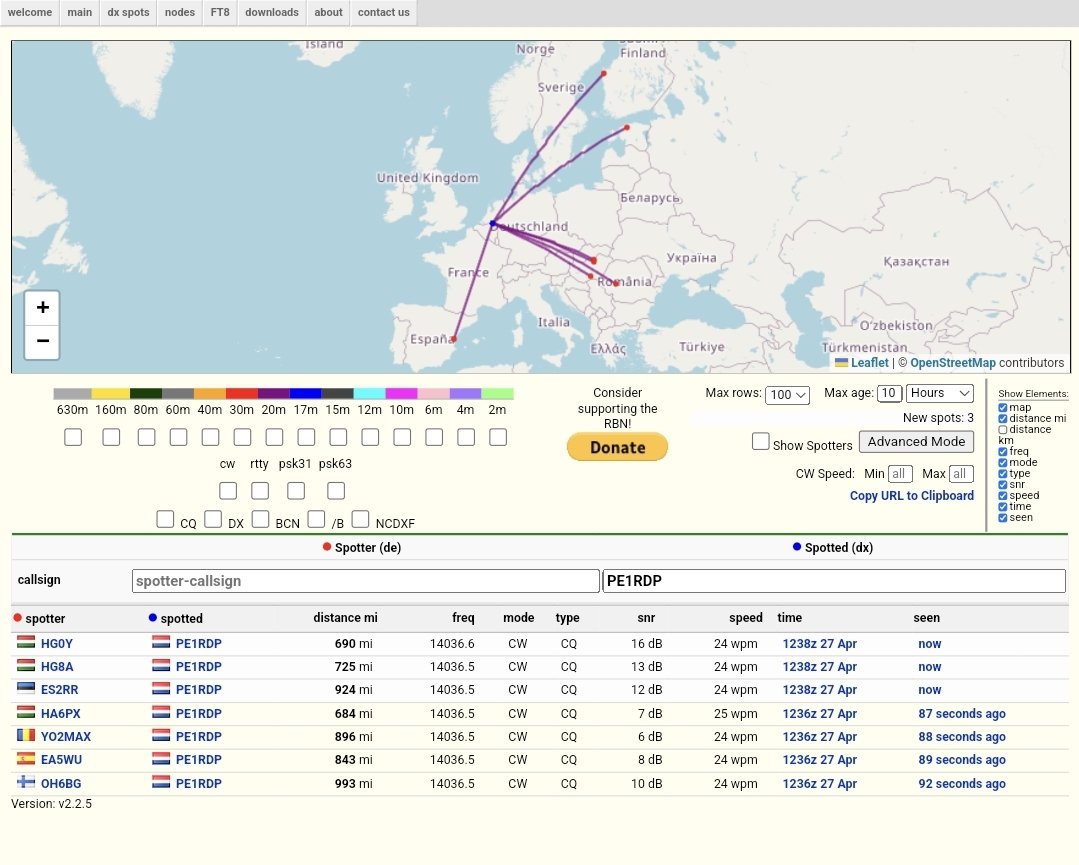The height and width of the screenshot is (865, 1079).
Task: Click the Ukraine flag Leaflet icon
Action: point(842,363)
